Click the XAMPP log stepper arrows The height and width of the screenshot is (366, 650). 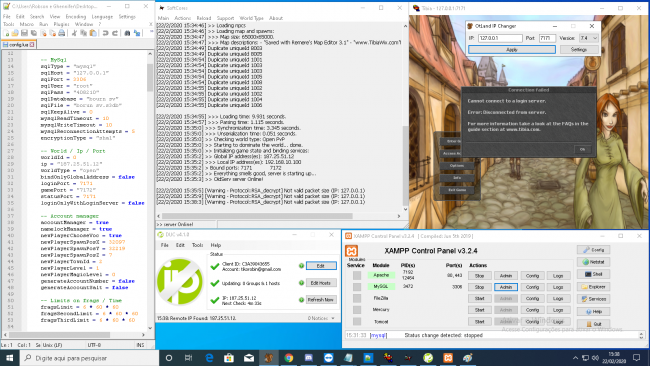(641, 335)
